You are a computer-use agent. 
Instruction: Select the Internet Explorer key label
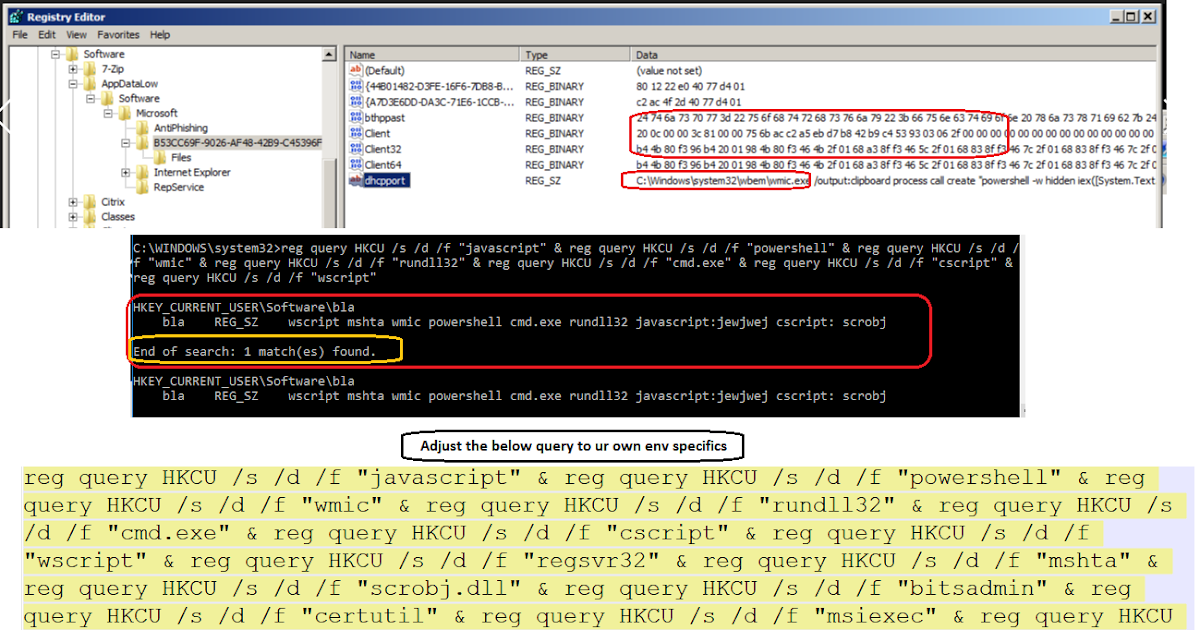pos(192,172)
